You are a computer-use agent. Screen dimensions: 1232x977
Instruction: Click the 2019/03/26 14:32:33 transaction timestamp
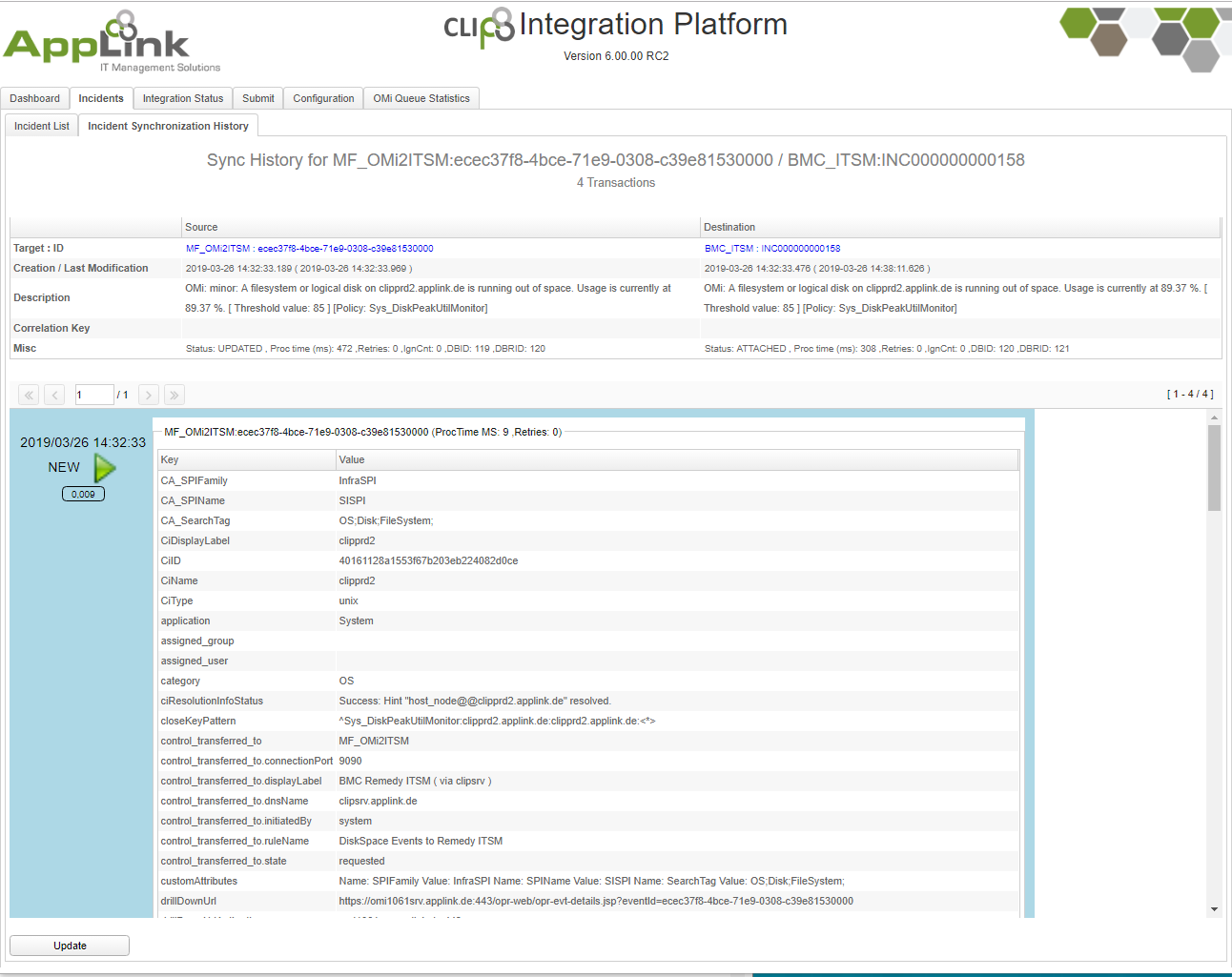click(83, 442)
